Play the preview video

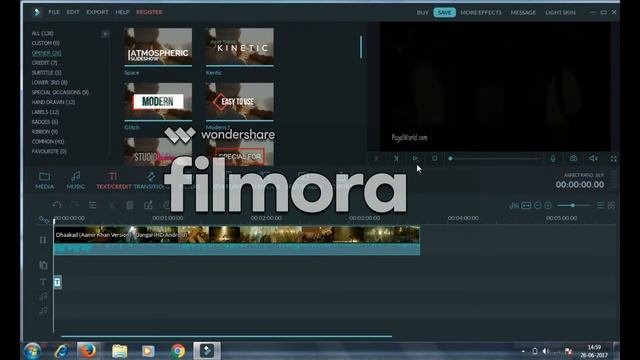click(x=415, y=158)
